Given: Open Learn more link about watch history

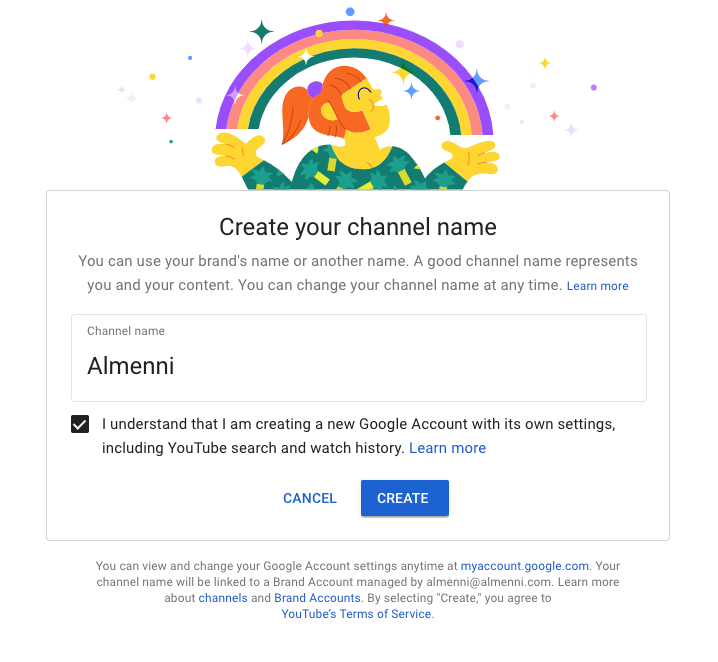Looking at the screenshot, I should pyautogui.click(x=447, y=448).
